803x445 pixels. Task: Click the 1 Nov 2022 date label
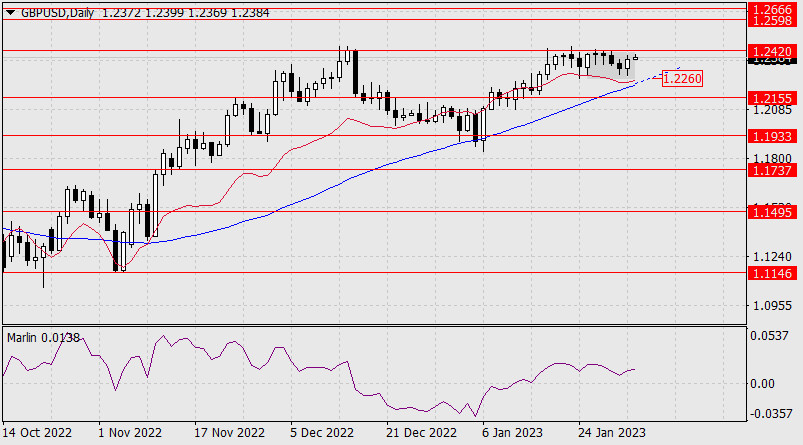point(130,433)
